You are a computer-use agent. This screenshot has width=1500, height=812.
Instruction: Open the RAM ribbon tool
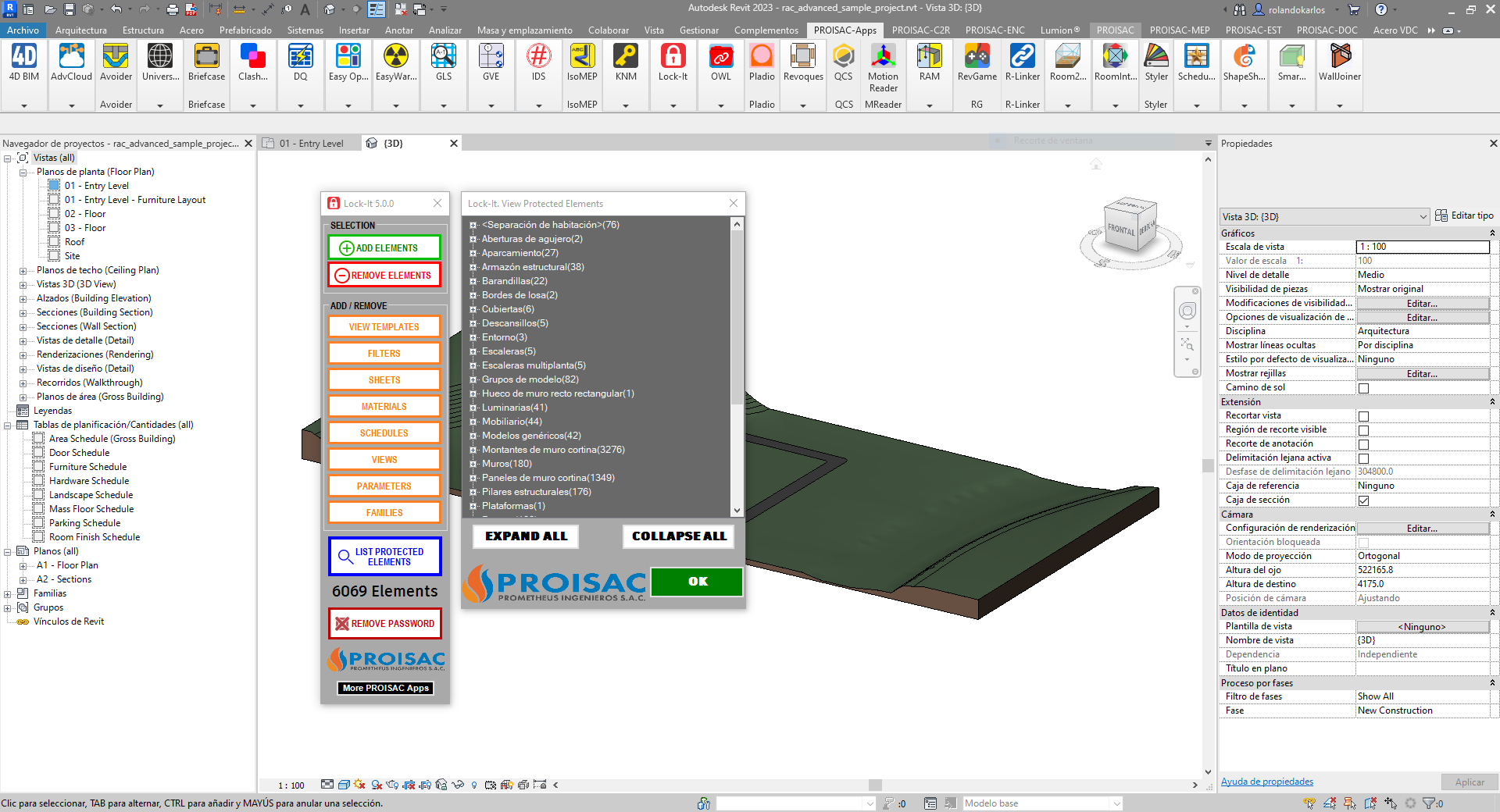[930, 62]
